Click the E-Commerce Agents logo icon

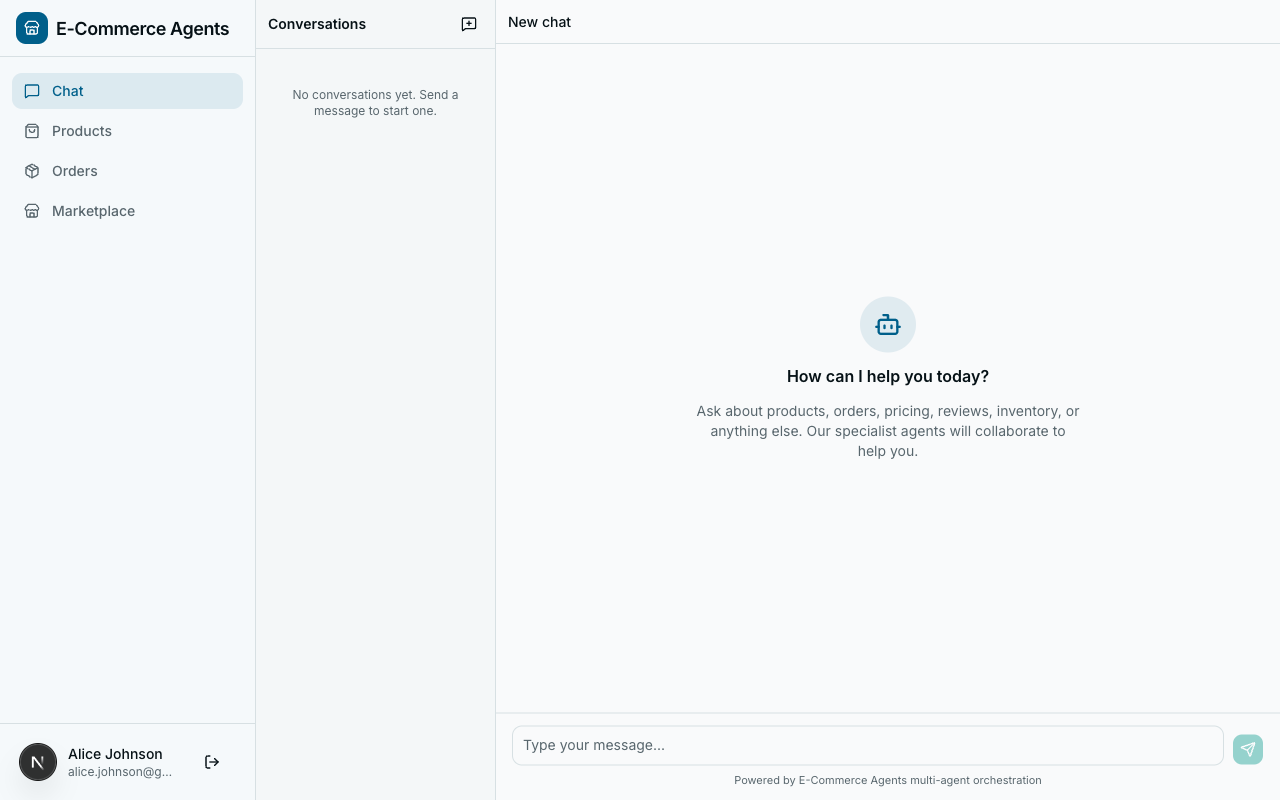pos(32,28)
